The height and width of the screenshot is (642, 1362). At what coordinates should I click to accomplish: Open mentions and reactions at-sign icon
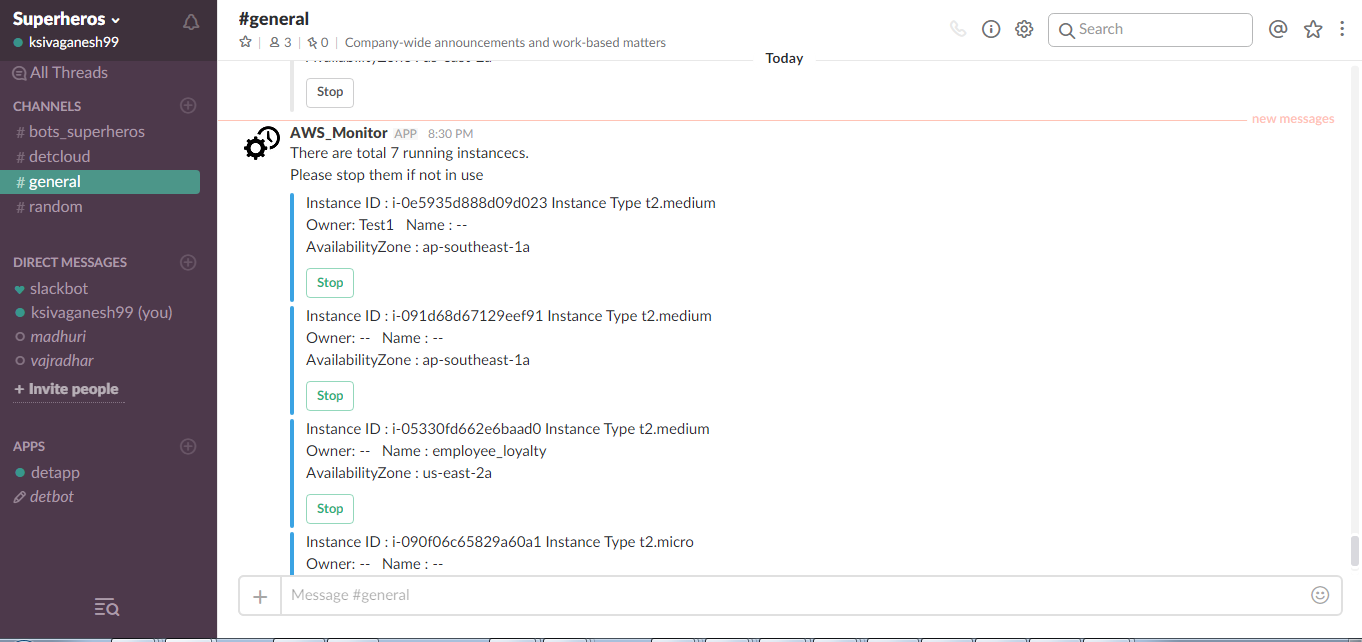1278,29
